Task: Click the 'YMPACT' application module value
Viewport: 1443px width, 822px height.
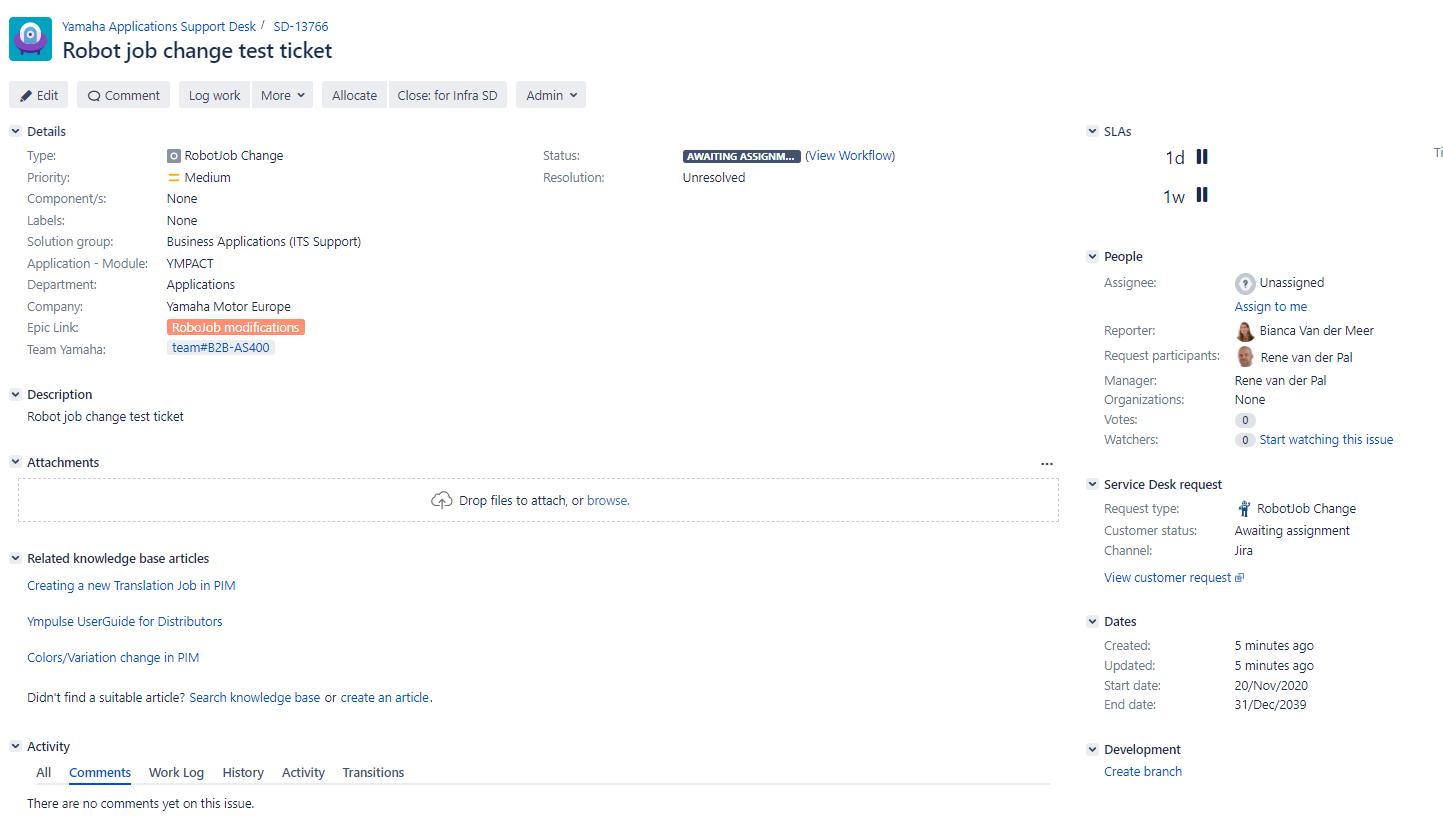Action: point(190,264)
